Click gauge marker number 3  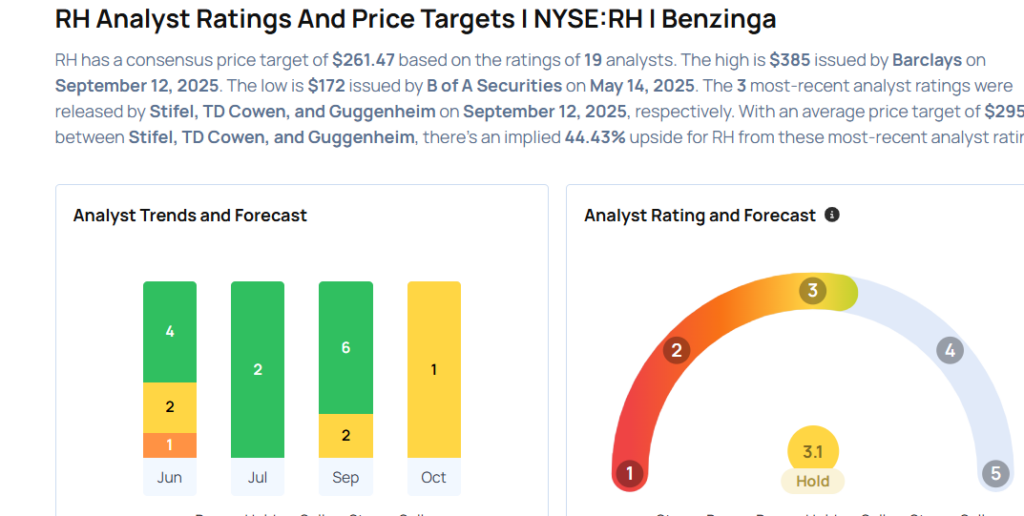813,291
